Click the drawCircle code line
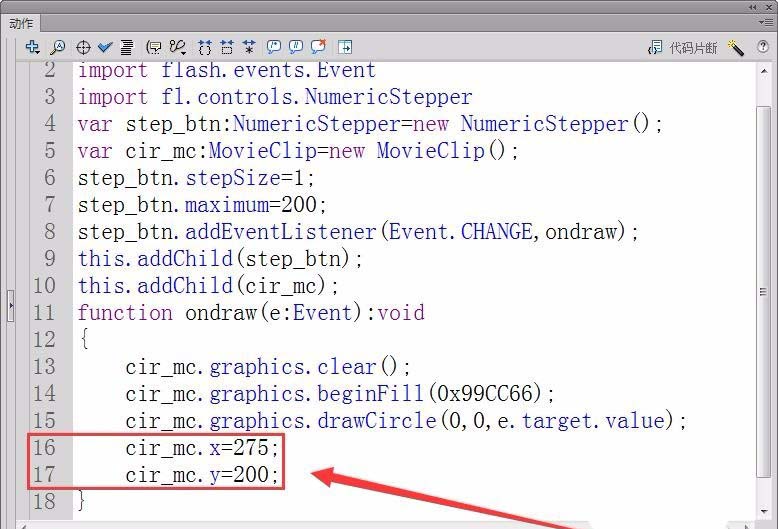The image size is (778, 529). point(406,420)
